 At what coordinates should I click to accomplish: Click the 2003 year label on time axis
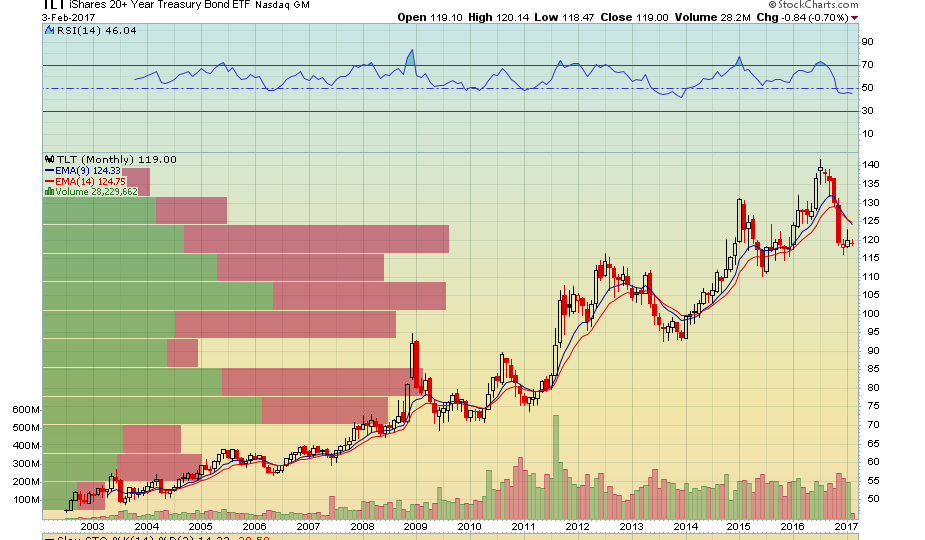[92, 527]
